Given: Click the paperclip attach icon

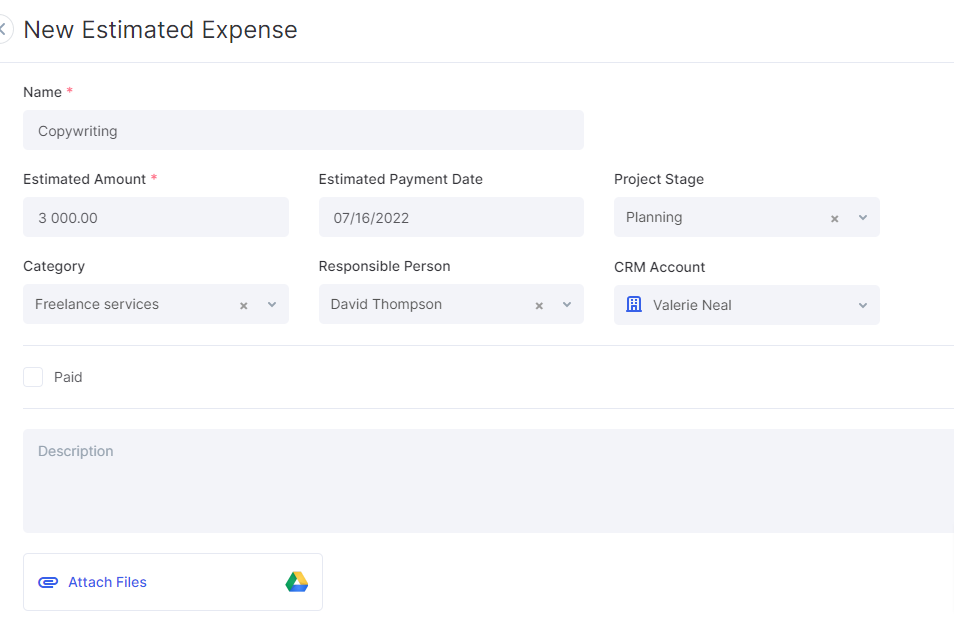Looking at the screenshot, I should click(48, 582).
